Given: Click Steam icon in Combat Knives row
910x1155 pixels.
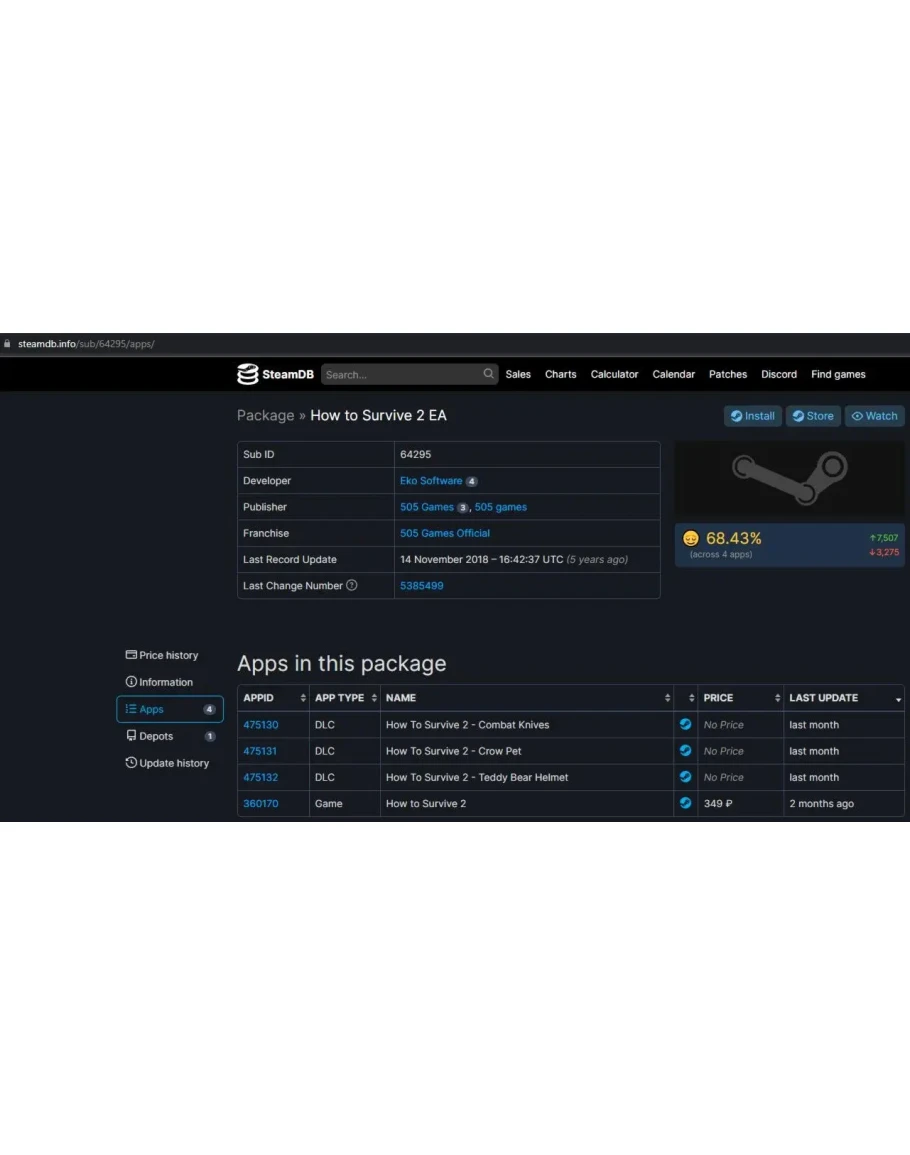Looking at the screenshot, I should tap(685, 725).
